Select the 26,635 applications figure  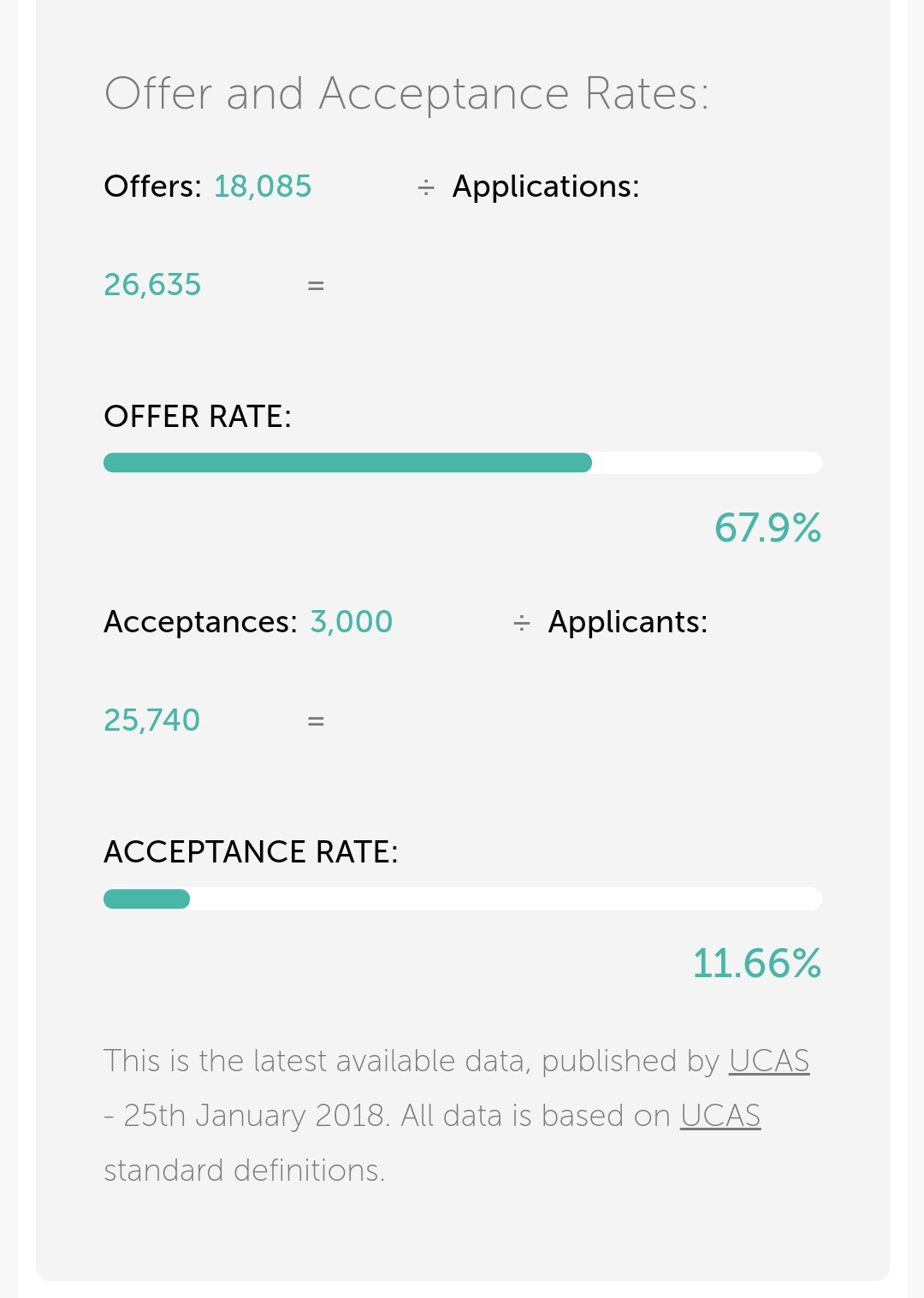152,285
